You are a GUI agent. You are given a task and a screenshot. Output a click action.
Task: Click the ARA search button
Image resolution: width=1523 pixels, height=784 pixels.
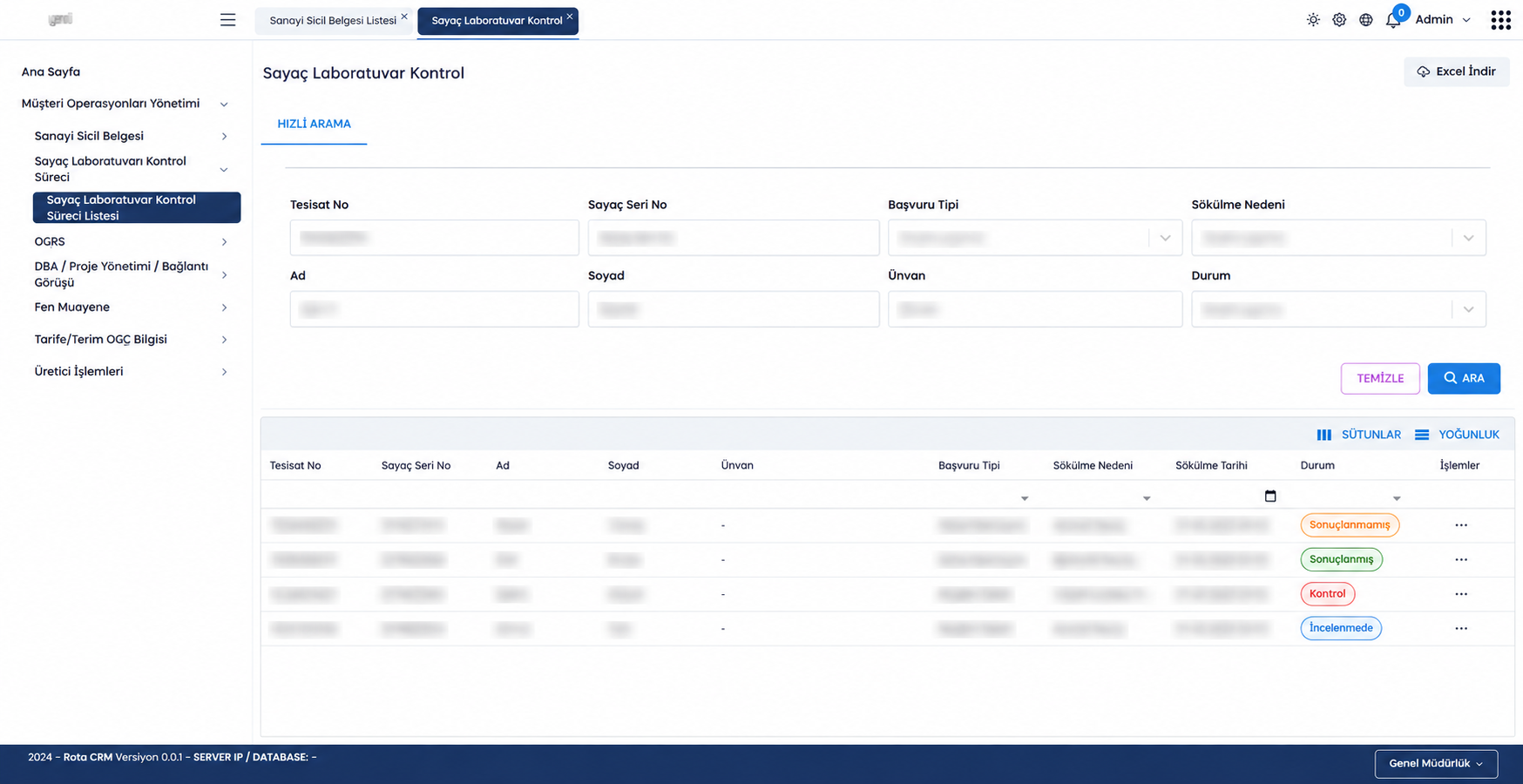1464,378
